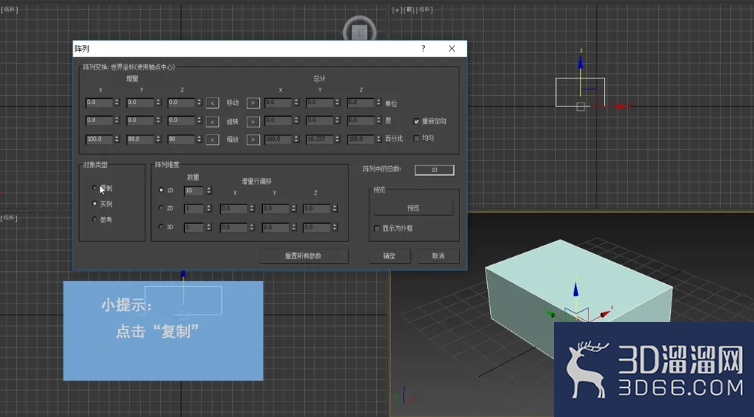
Task: Click the incremental scale Y field showing 80.0
Action: [140, 139]
